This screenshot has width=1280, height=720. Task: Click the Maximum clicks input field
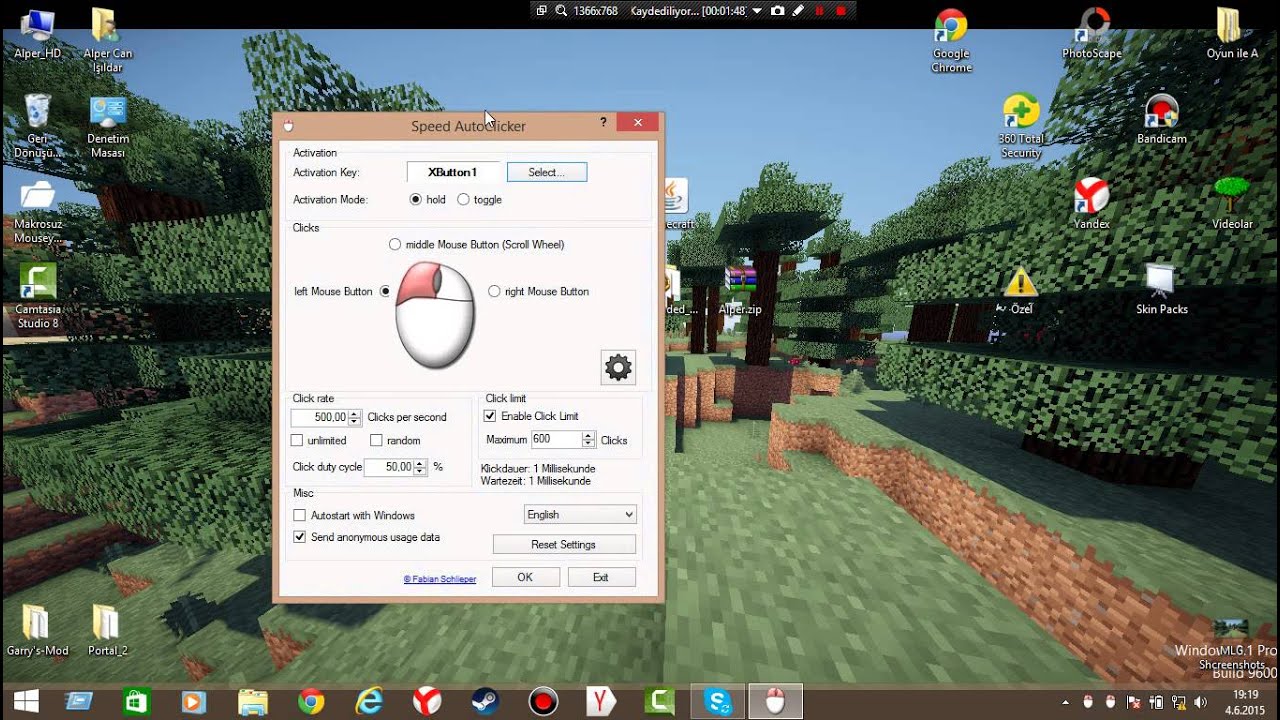click(x=556, y=440)
